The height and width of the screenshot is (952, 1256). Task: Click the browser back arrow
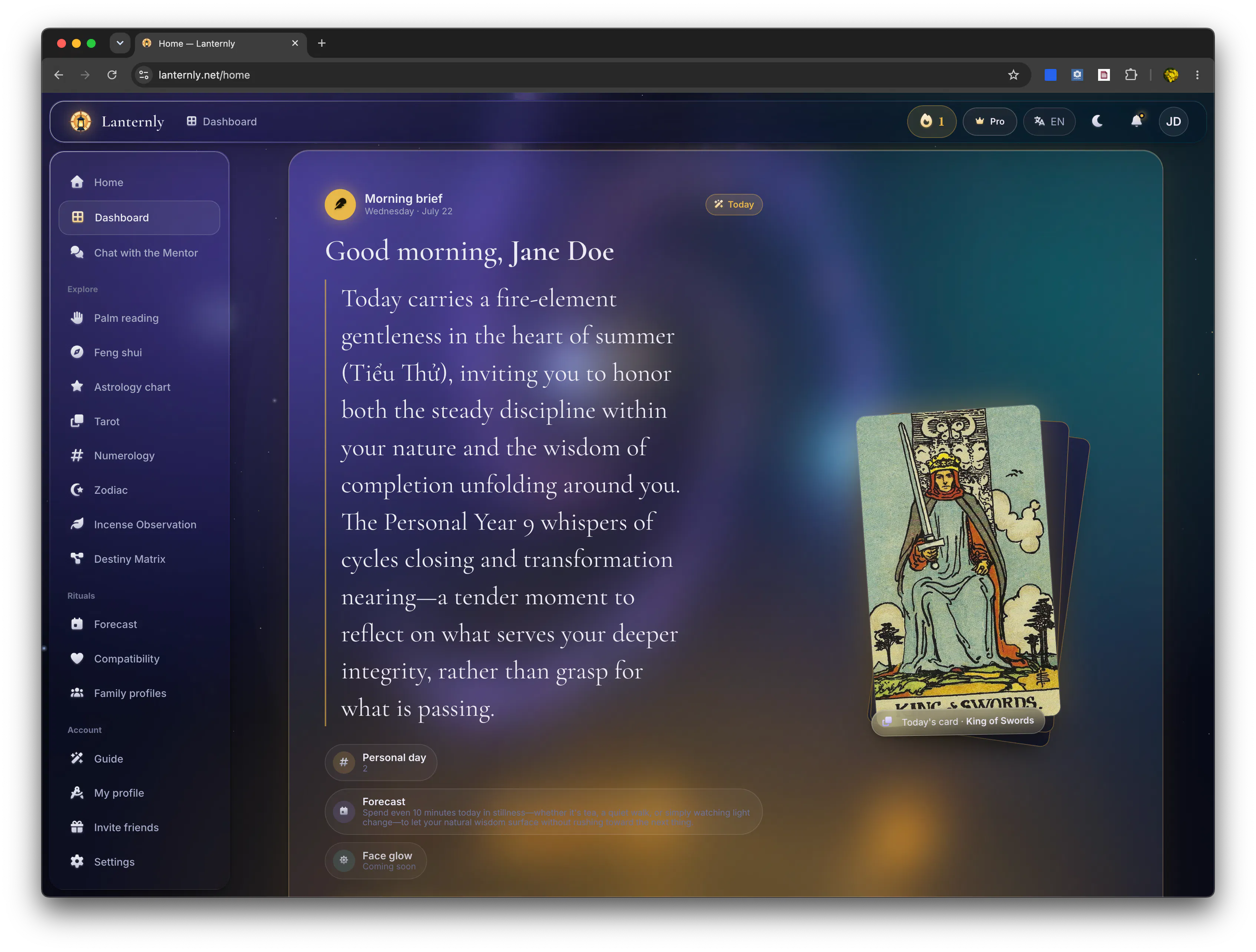click(x=59, y=75)
